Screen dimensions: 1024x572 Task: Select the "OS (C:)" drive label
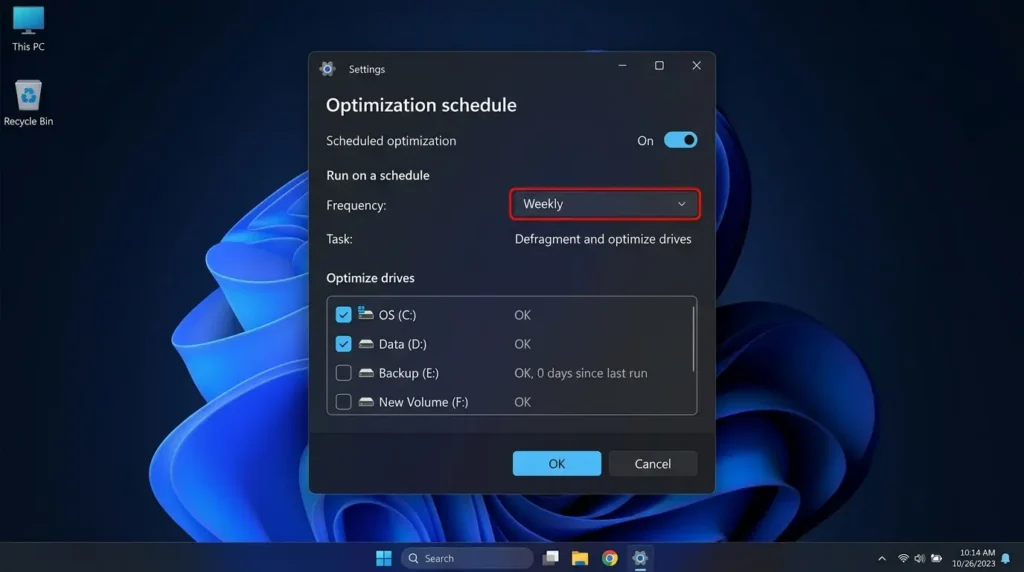pos(397,315)
